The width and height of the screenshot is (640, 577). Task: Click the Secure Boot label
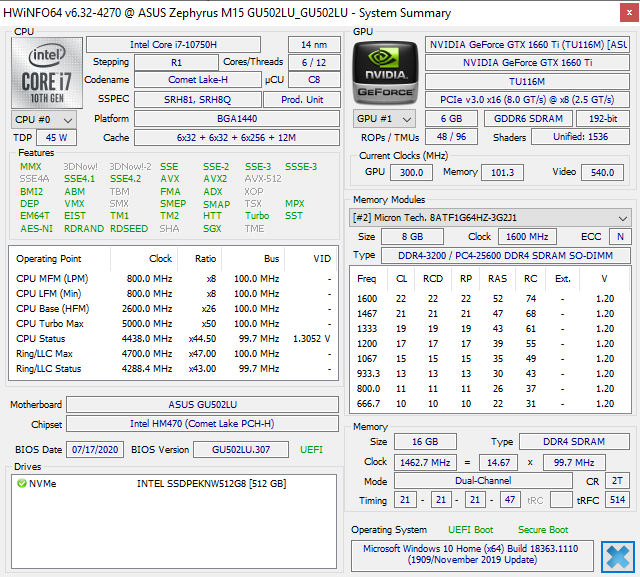tap(543, 530)
